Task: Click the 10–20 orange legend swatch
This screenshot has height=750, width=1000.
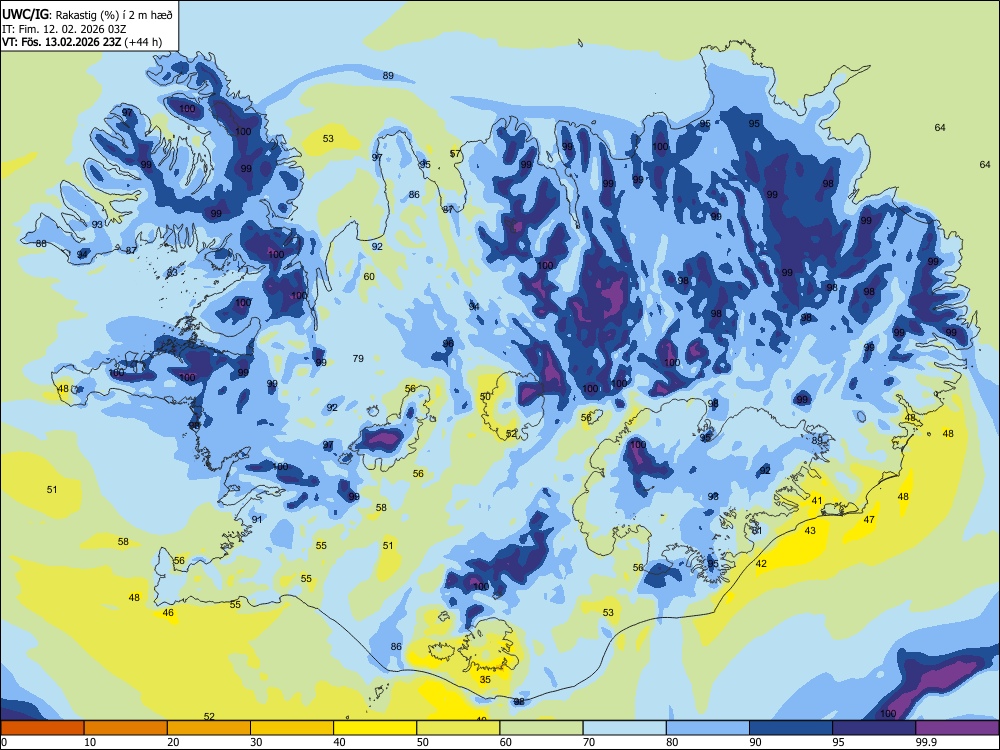Action: point(126,728)
